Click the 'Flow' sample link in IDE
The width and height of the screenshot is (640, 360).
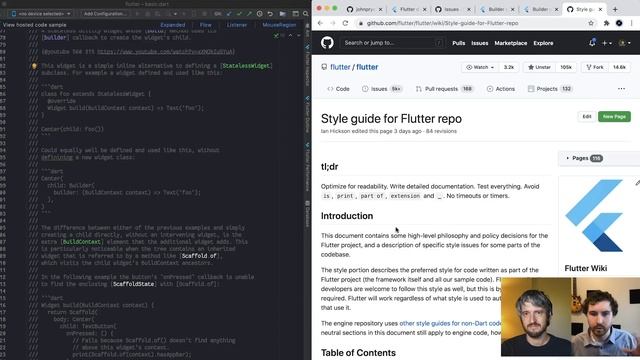(206, 25)
